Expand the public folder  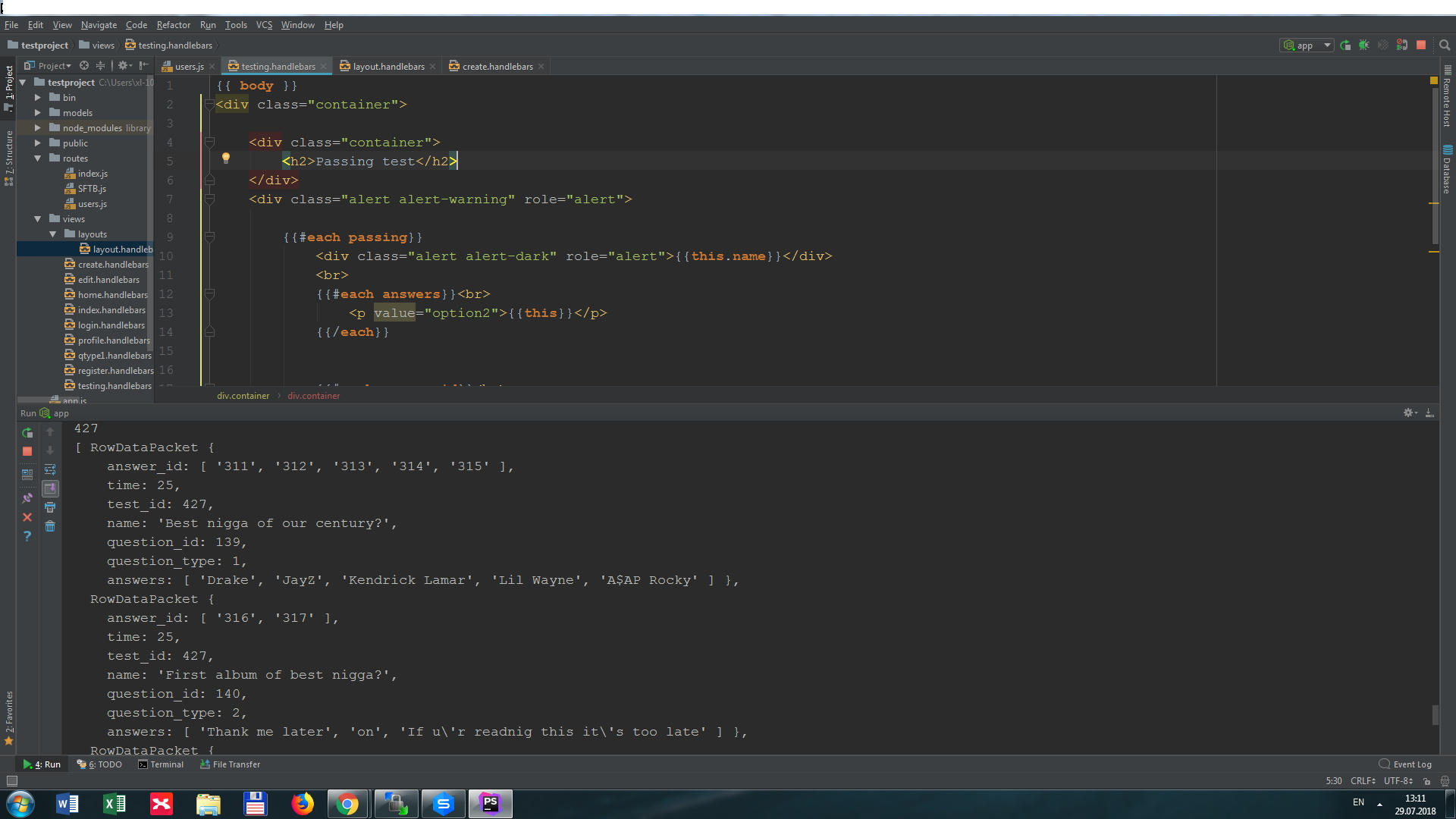point(38,143)
